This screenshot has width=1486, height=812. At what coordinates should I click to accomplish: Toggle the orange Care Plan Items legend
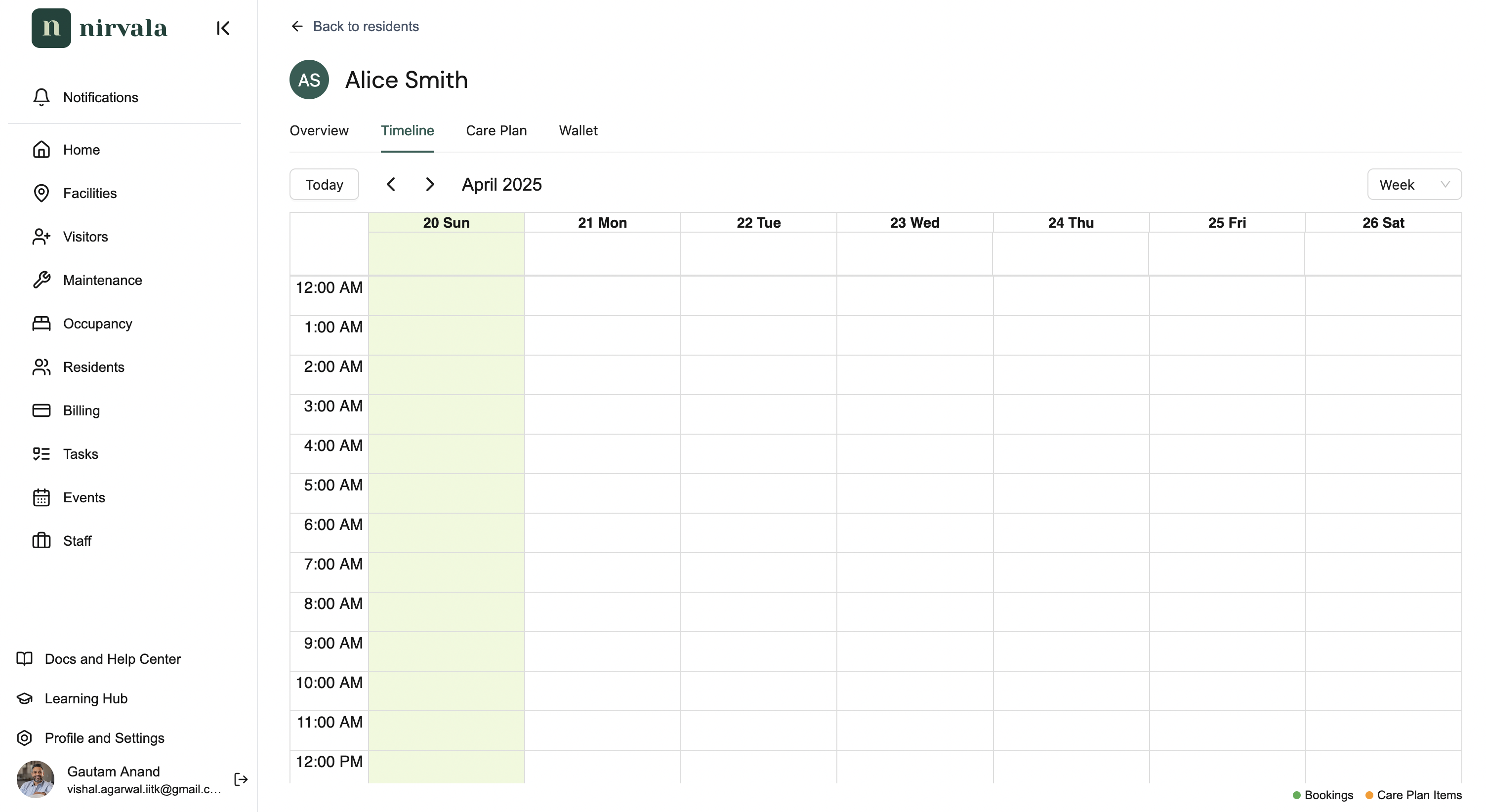(1369, 795)
